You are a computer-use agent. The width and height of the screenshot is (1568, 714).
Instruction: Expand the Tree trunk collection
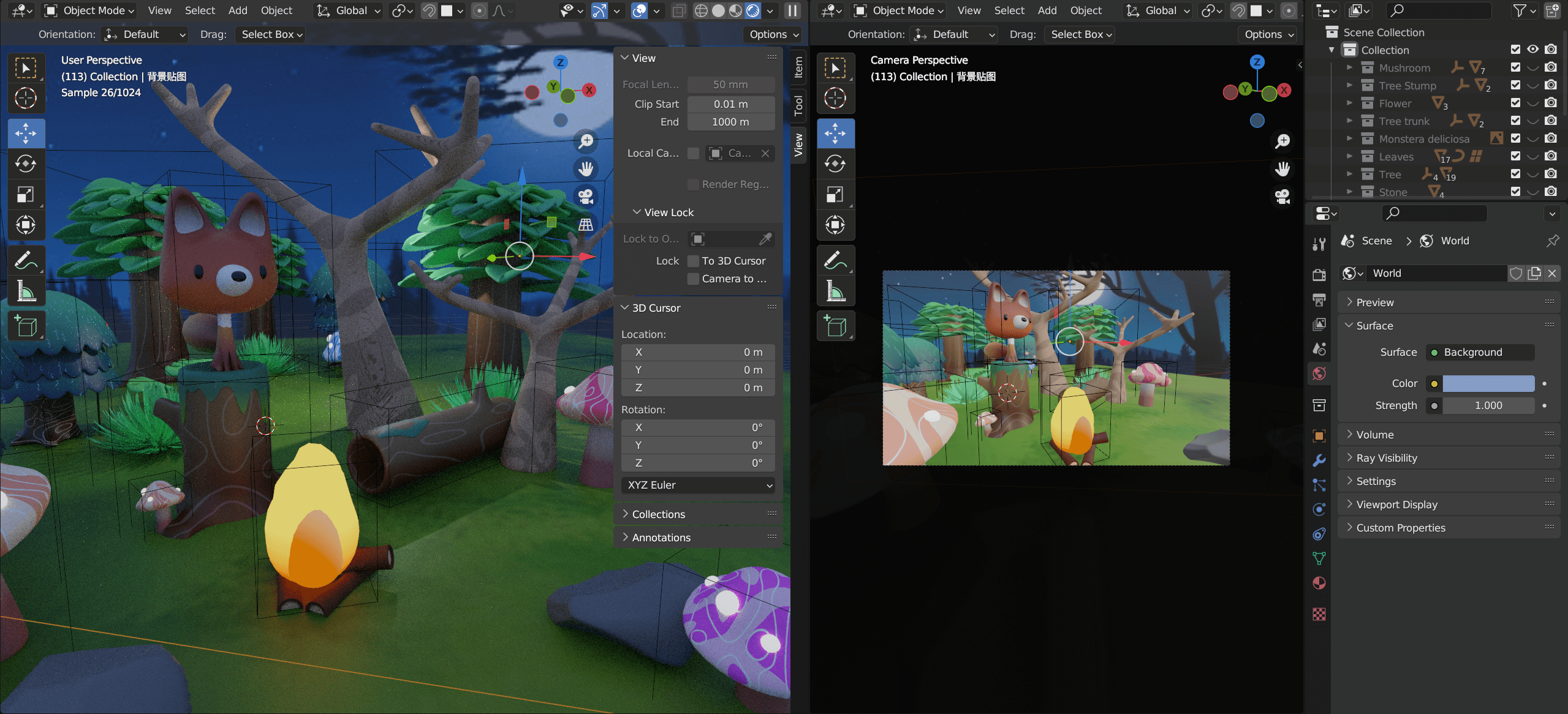click(1349, 121)
